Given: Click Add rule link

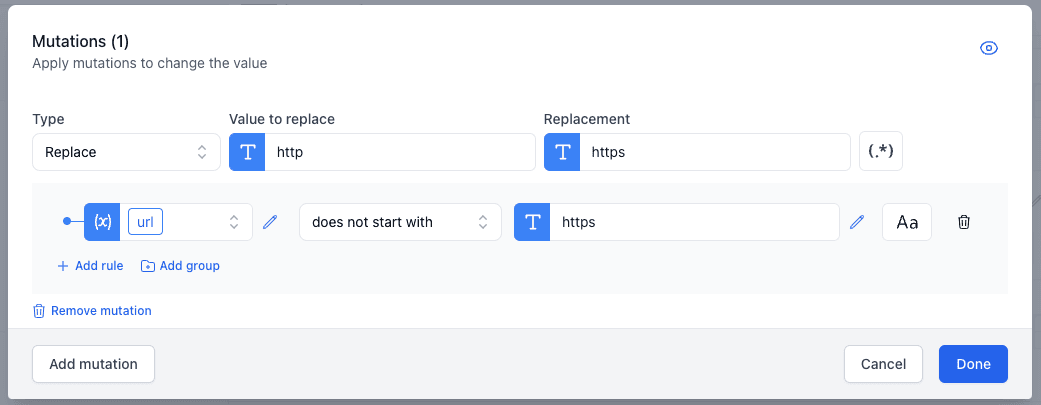Looking at the screenshot, I should tap(90, 266).
